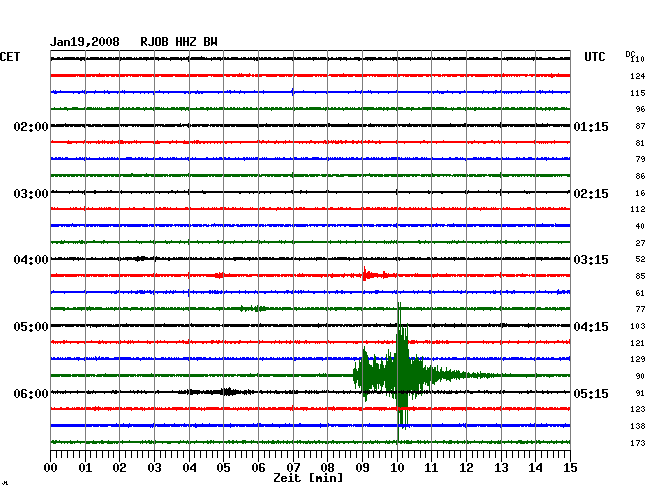
Task: Click the 06:00 CET time label
Action: pyautogui.click(x=31, y=393)
